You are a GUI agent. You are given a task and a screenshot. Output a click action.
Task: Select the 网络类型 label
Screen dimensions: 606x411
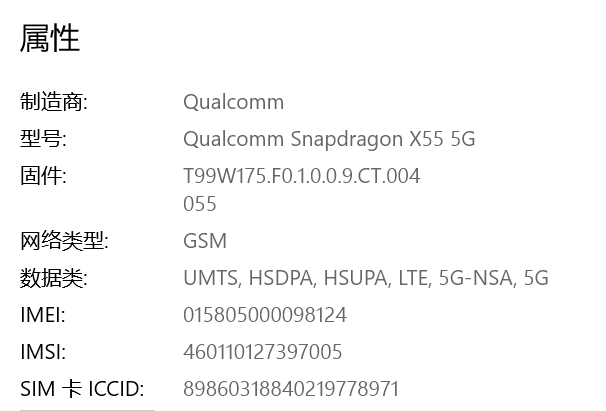(64, 241)
